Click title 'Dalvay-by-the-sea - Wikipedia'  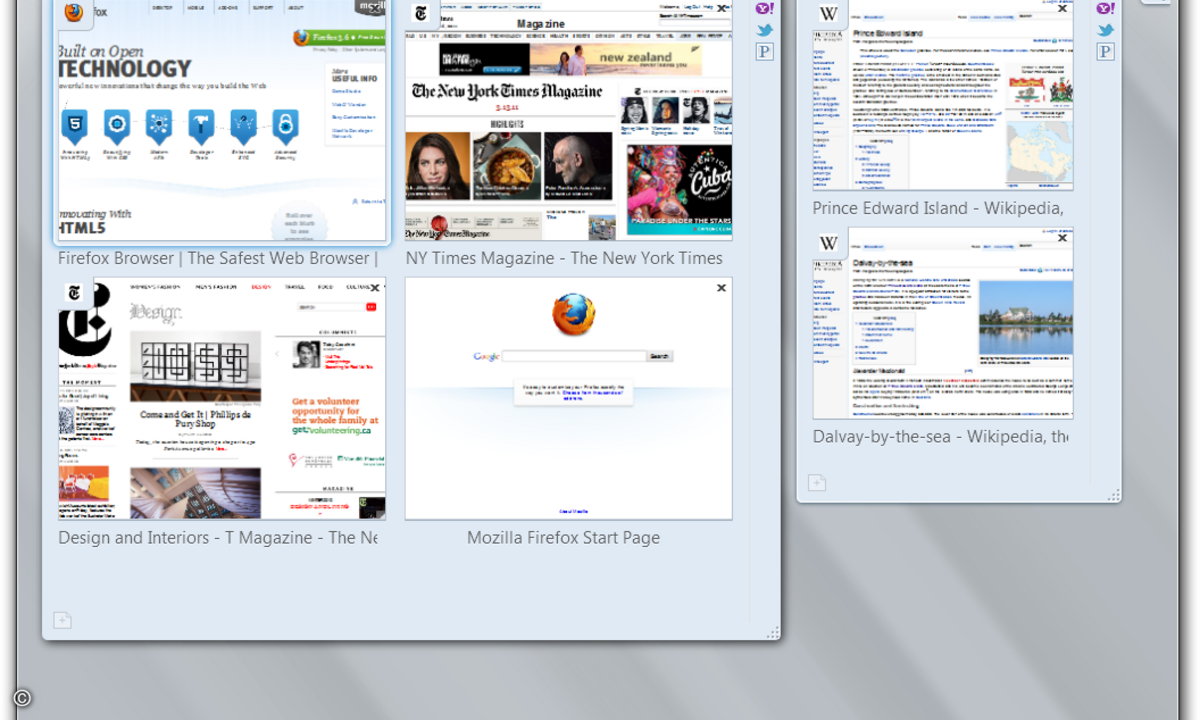point(940,437)
